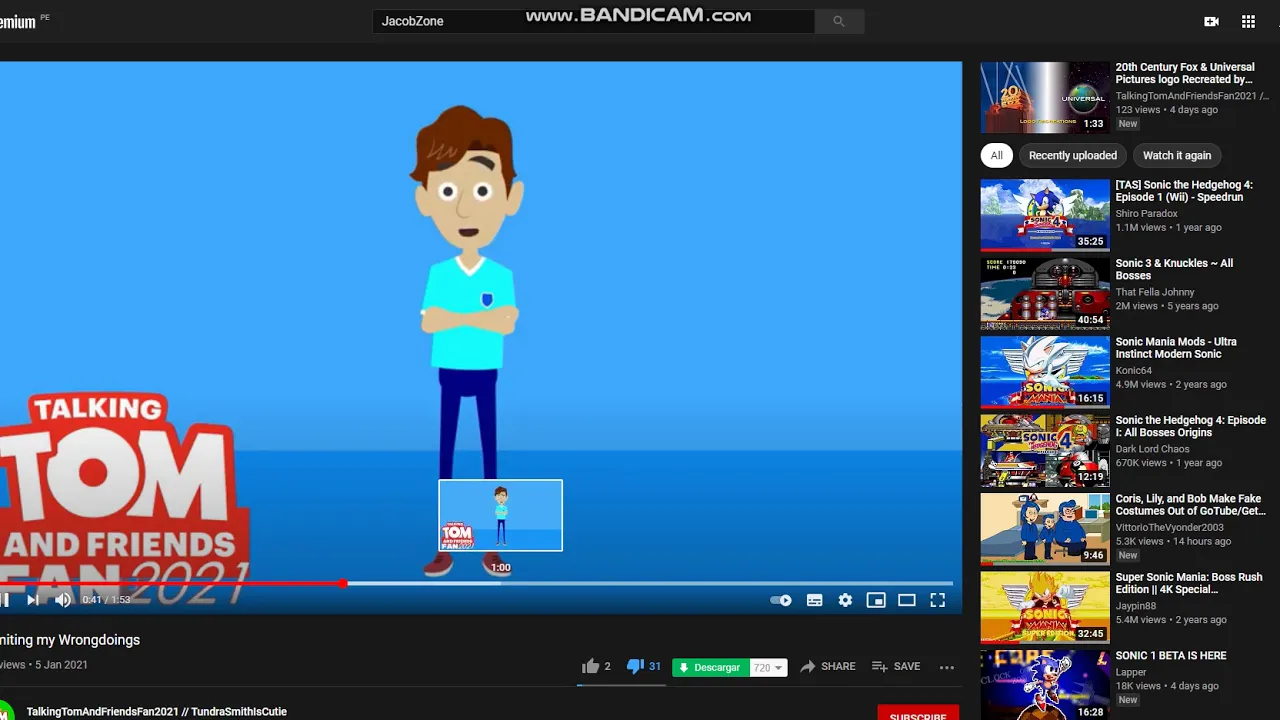The width and height of the screenshot is (1280, 720).
Task: Open Sonic 4 All Bosses Origins thumbnail
Action: tap(1045, 451)
